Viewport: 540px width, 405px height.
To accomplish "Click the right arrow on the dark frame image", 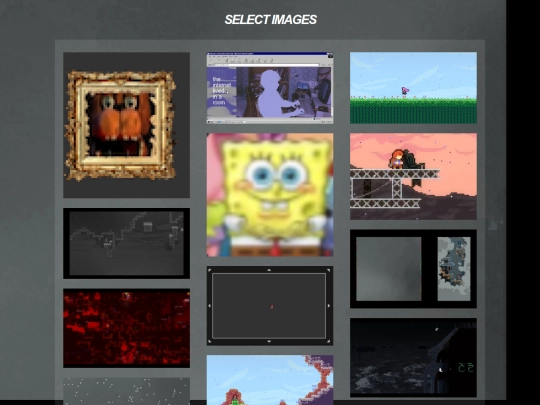I will (x=329, y=305).
